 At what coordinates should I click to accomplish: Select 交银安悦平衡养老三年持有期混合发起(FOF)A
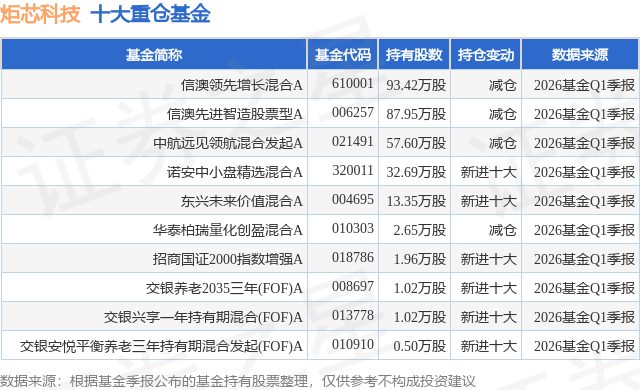[x=161, y=346]
